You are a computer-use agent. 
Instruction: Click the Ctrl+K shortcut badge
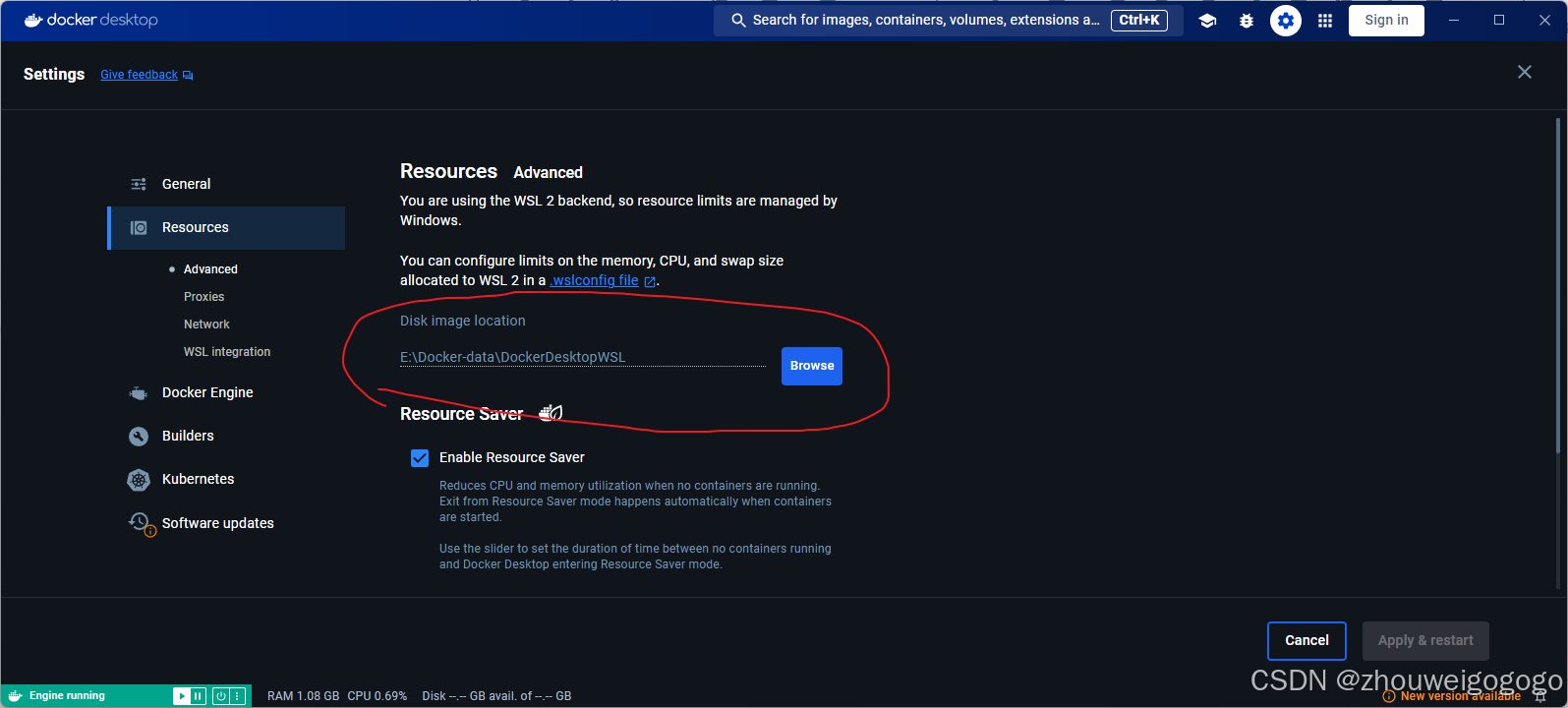coord(1139,21)
